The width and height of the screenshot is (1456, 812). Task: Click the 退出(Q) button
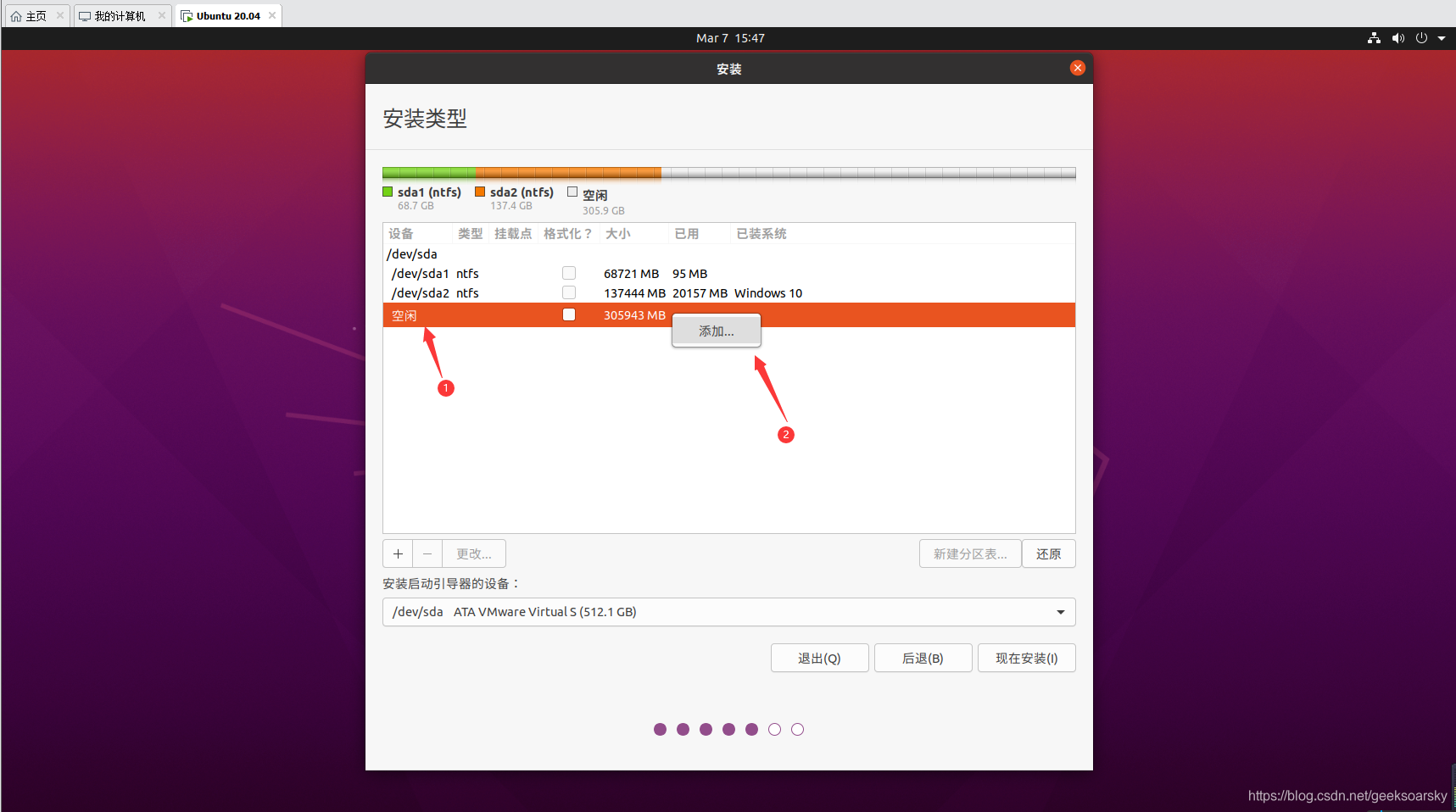(x=819, y=658)
